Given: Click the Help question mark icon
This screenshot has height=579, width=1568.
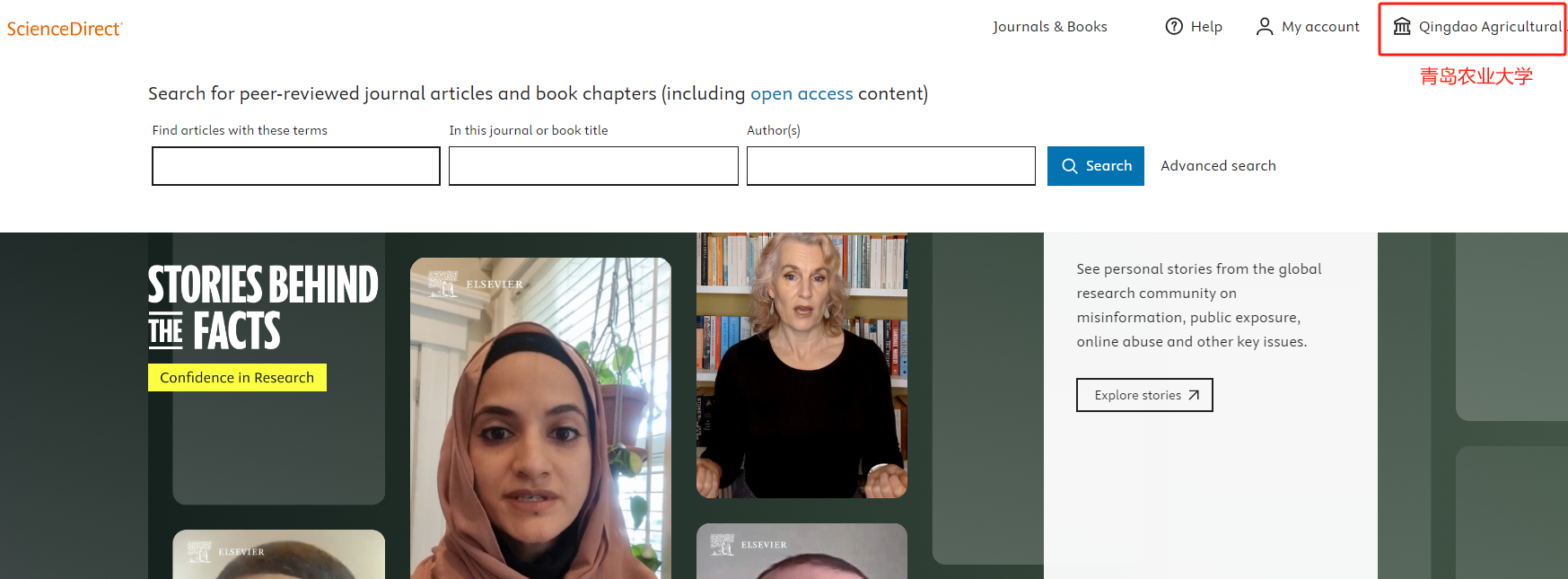Looking at the screenshot, I should click(x=1174, y=26).
